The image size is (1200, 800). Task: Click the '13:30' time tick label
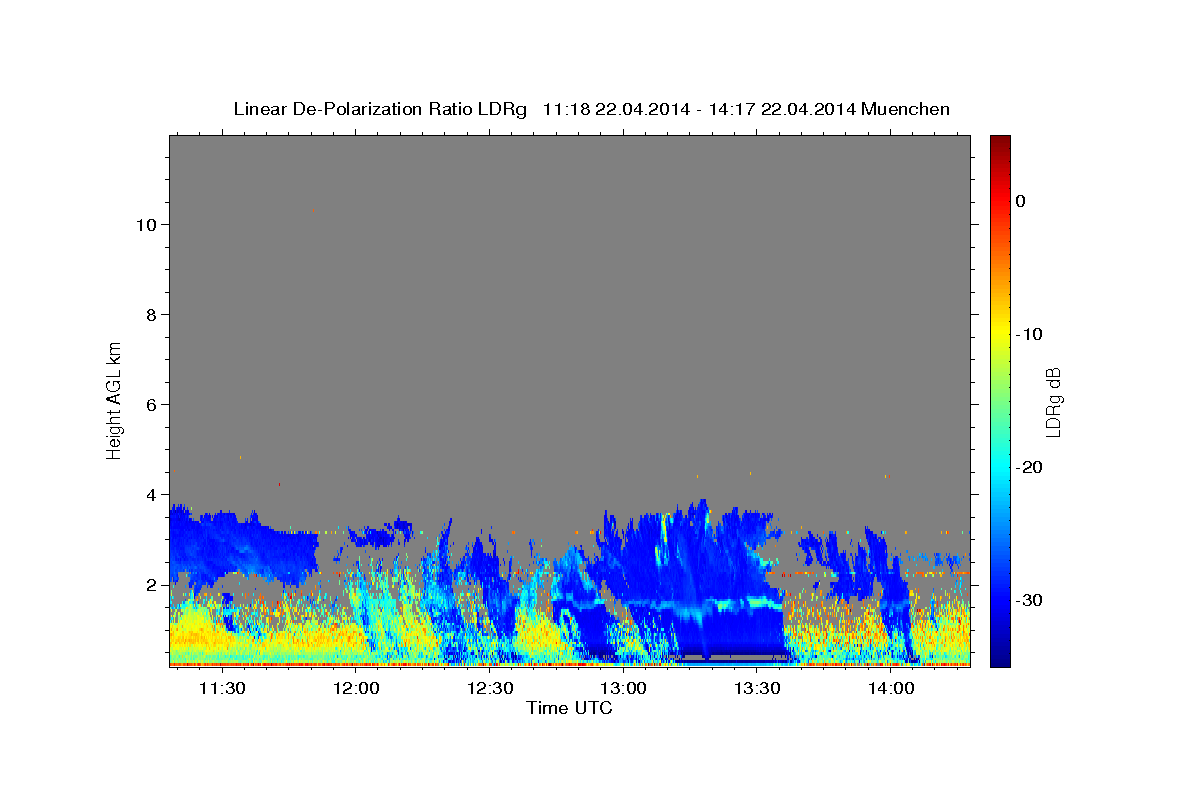757,688
